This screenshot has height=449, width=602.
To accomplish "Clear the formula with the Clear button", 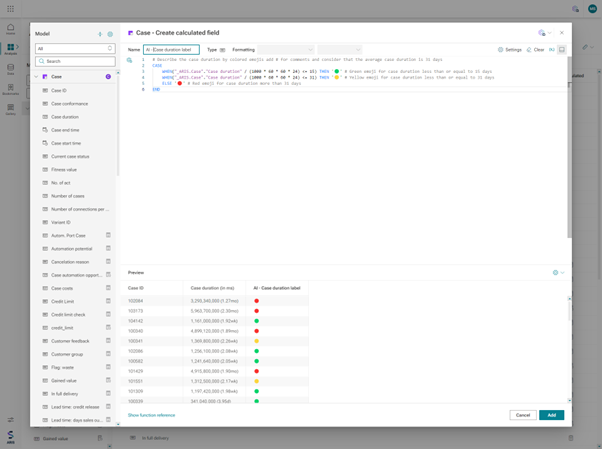I will coord(535,49).
